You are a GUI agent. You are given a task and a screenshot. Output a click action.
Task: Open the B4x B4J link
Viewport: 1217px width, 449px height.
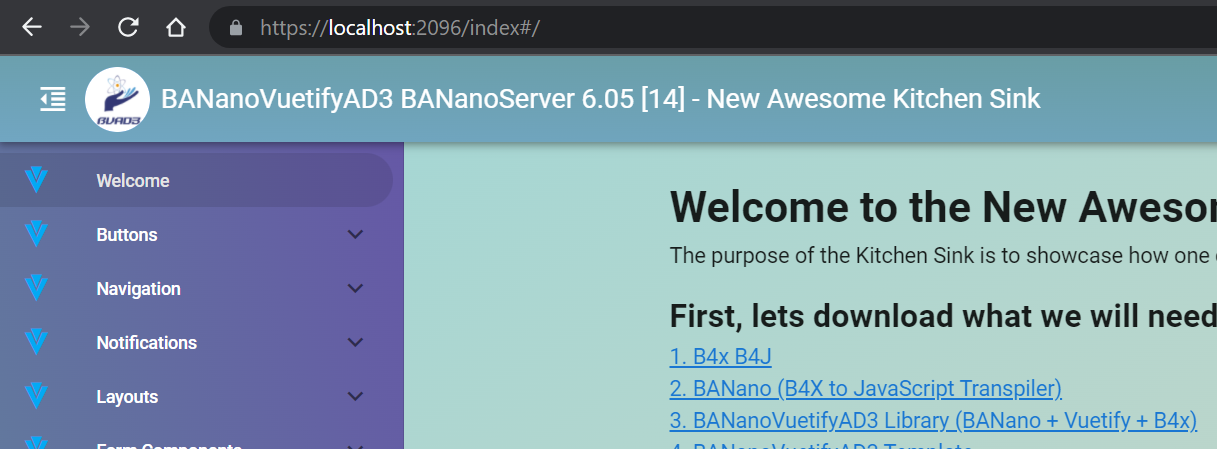(x=720, y=357)
